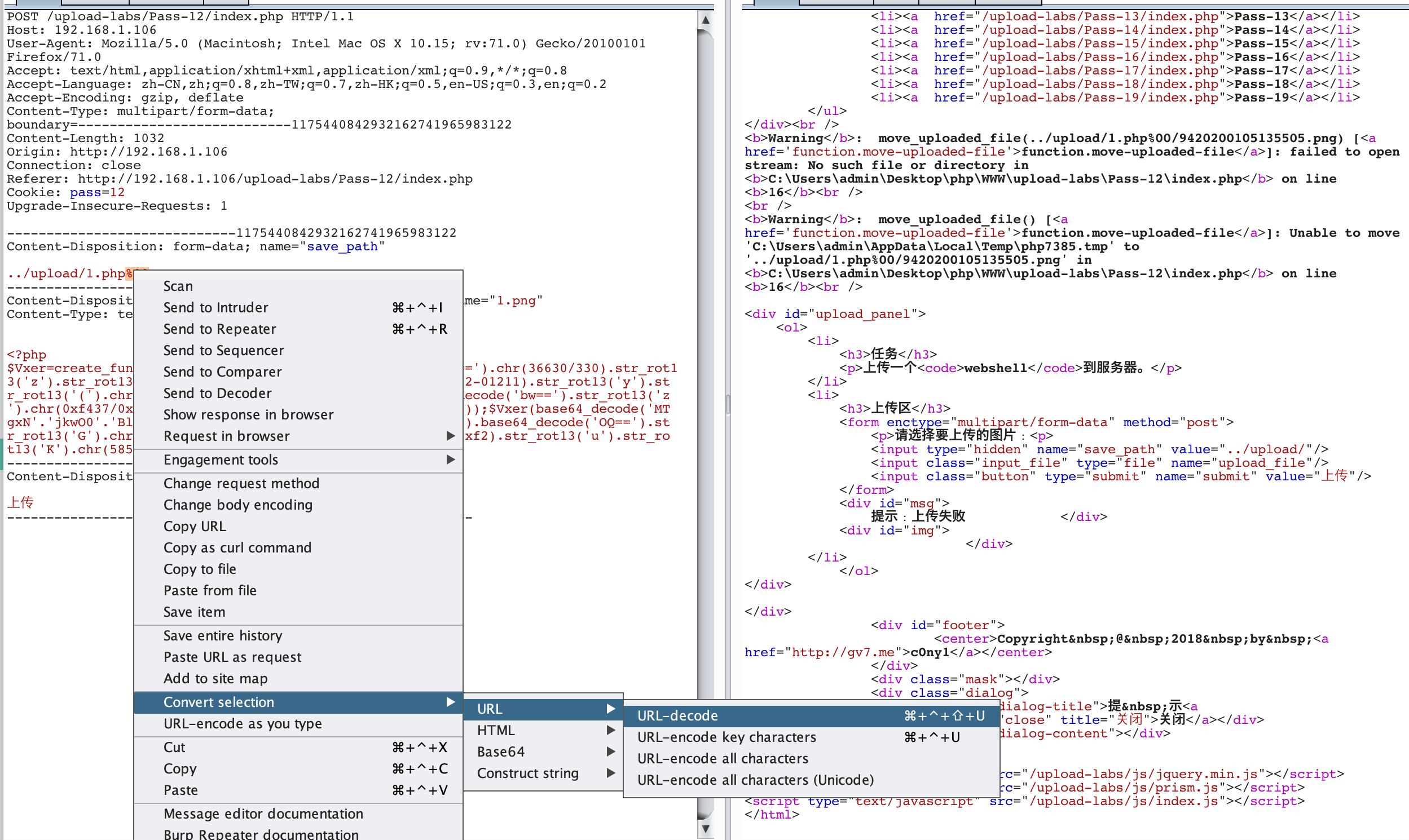1409x840 pixels.
Task: Click the Upgrade-Insecure-Requests header
Action: 117,206
